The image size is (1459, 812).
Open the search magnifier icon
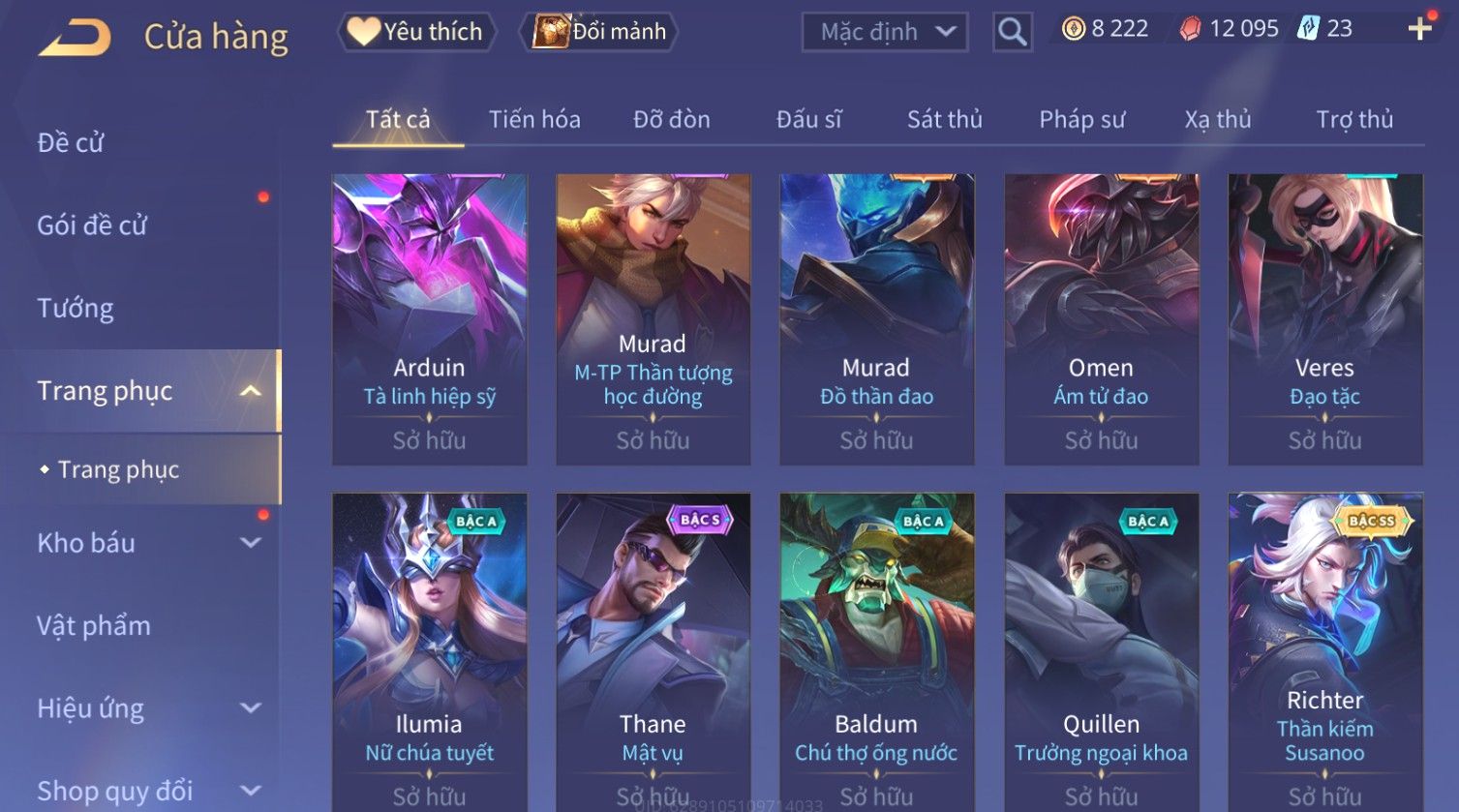pyautogui.click(x=1013, y=32)
